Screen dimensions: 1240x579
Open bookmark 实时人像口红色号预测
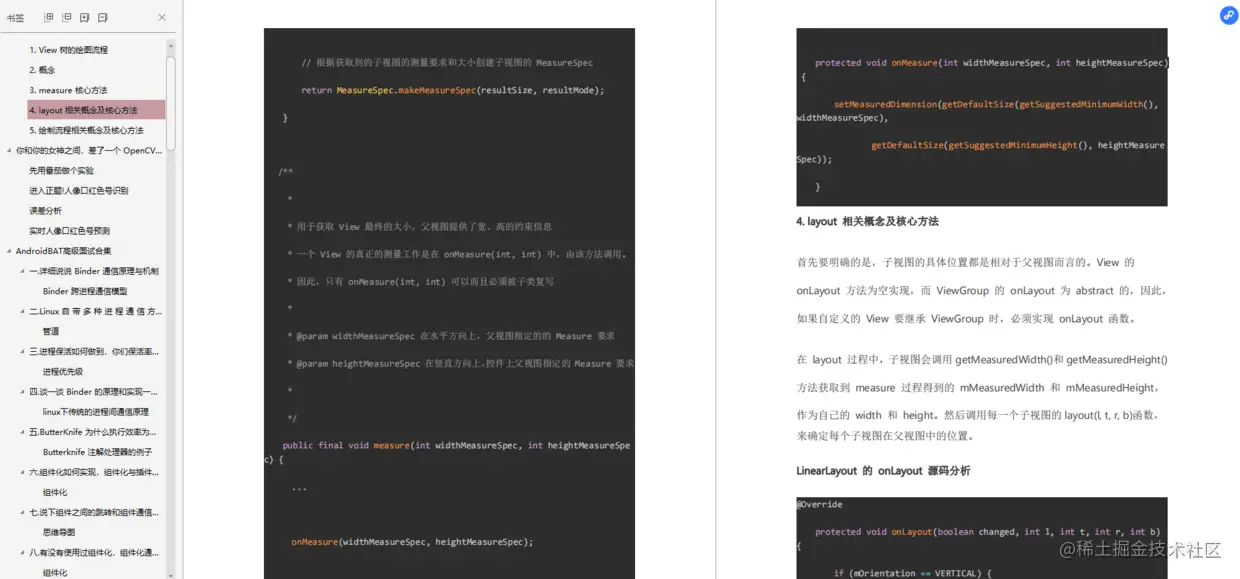70,231
